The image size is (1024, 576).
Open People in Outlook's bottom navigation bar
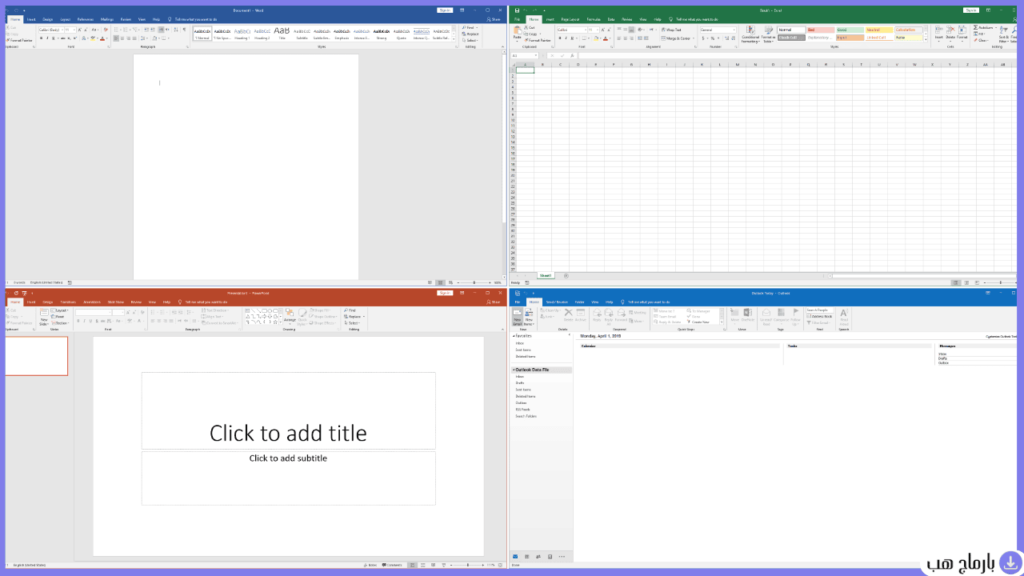pos(538,557)
